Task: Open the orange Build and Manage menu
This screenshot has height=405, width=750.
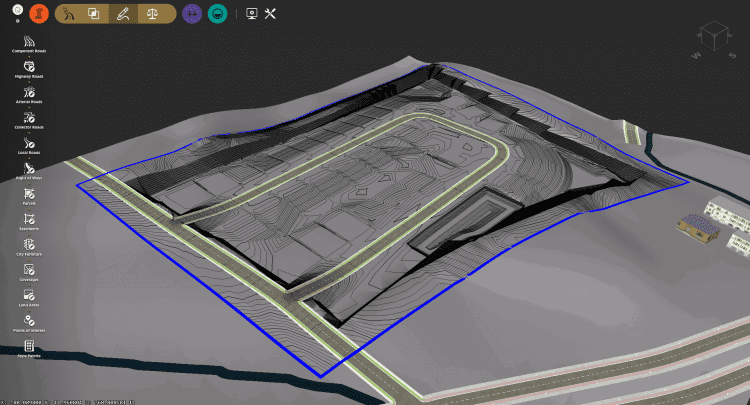Action: 37,14
